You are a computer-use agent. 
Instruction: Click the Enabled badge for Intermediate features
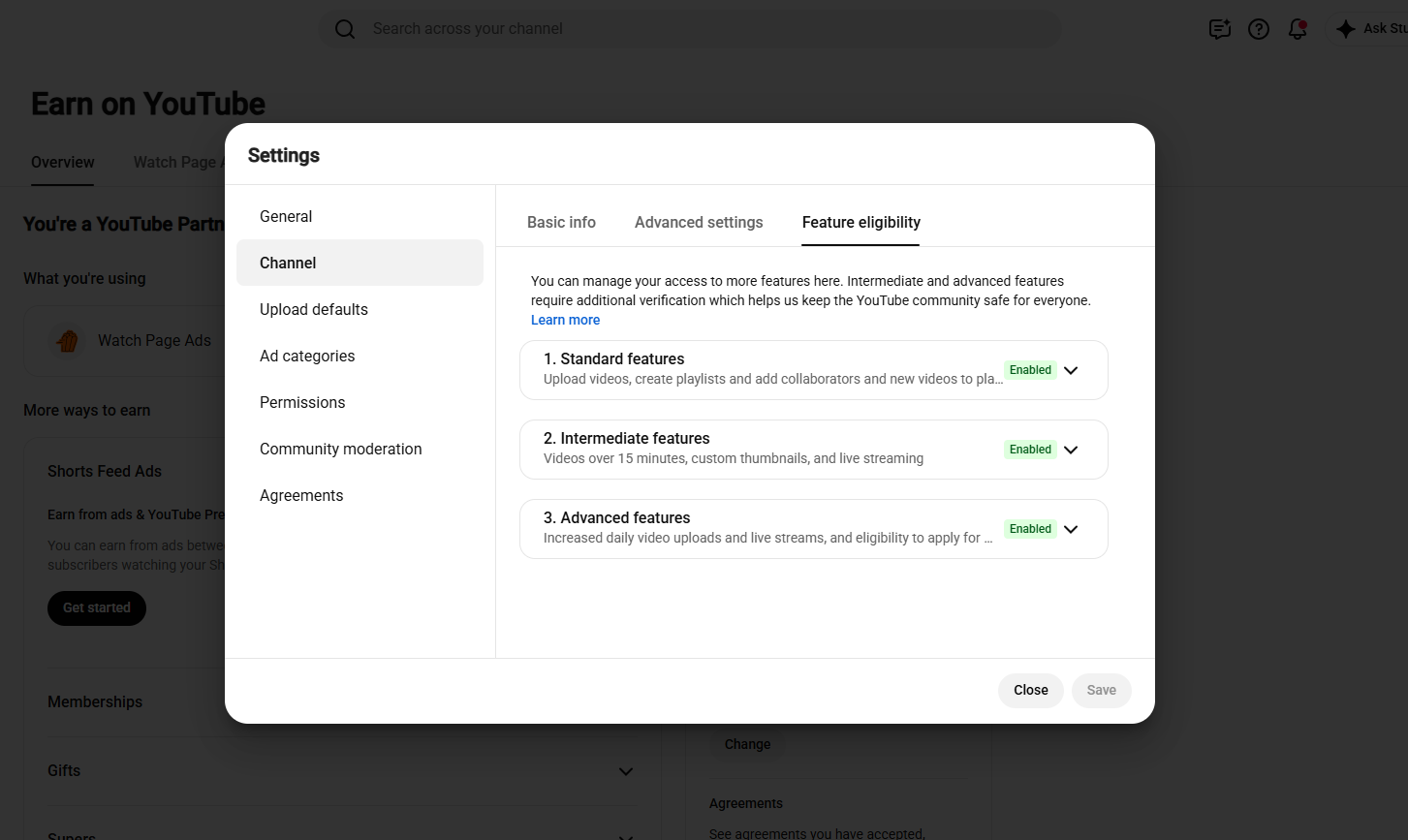point(1030,450)
